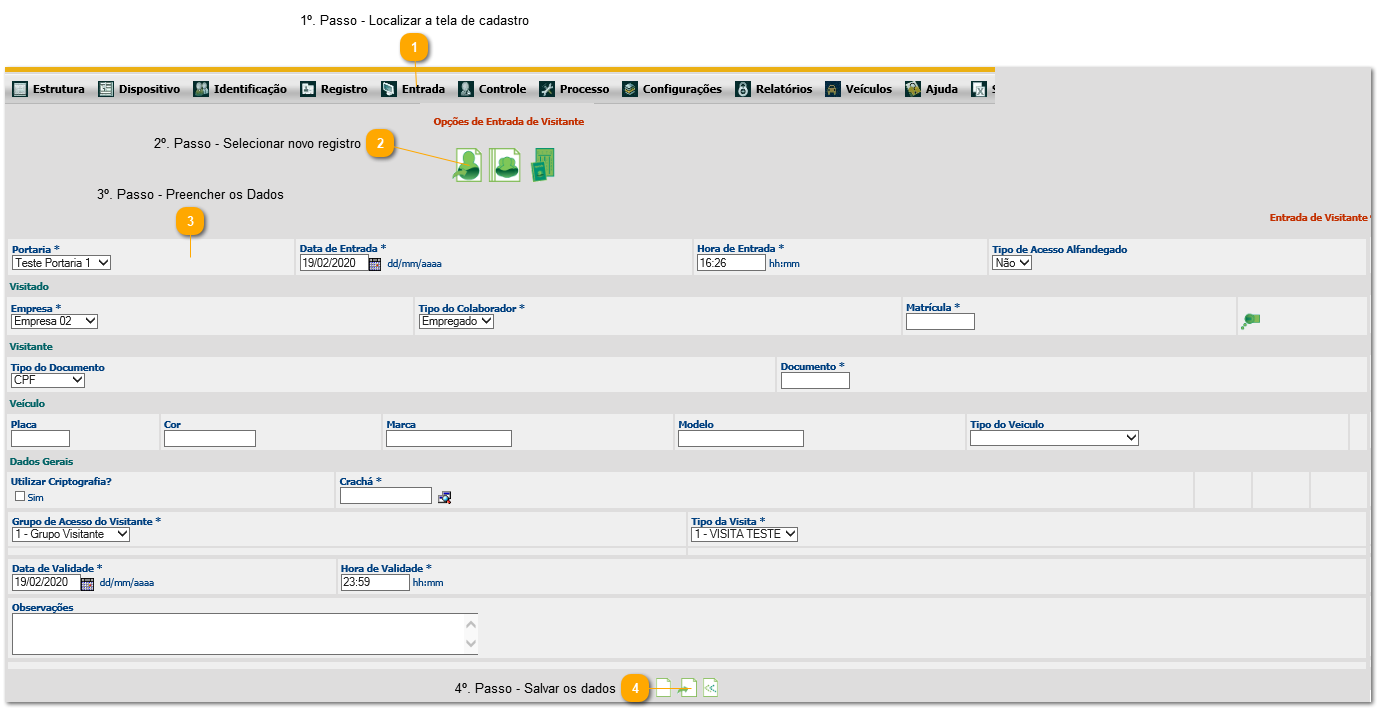Open the Tipo do Colaborador dropdown
This screenshot has width=1380, height=713.
[x=456, y=322]
